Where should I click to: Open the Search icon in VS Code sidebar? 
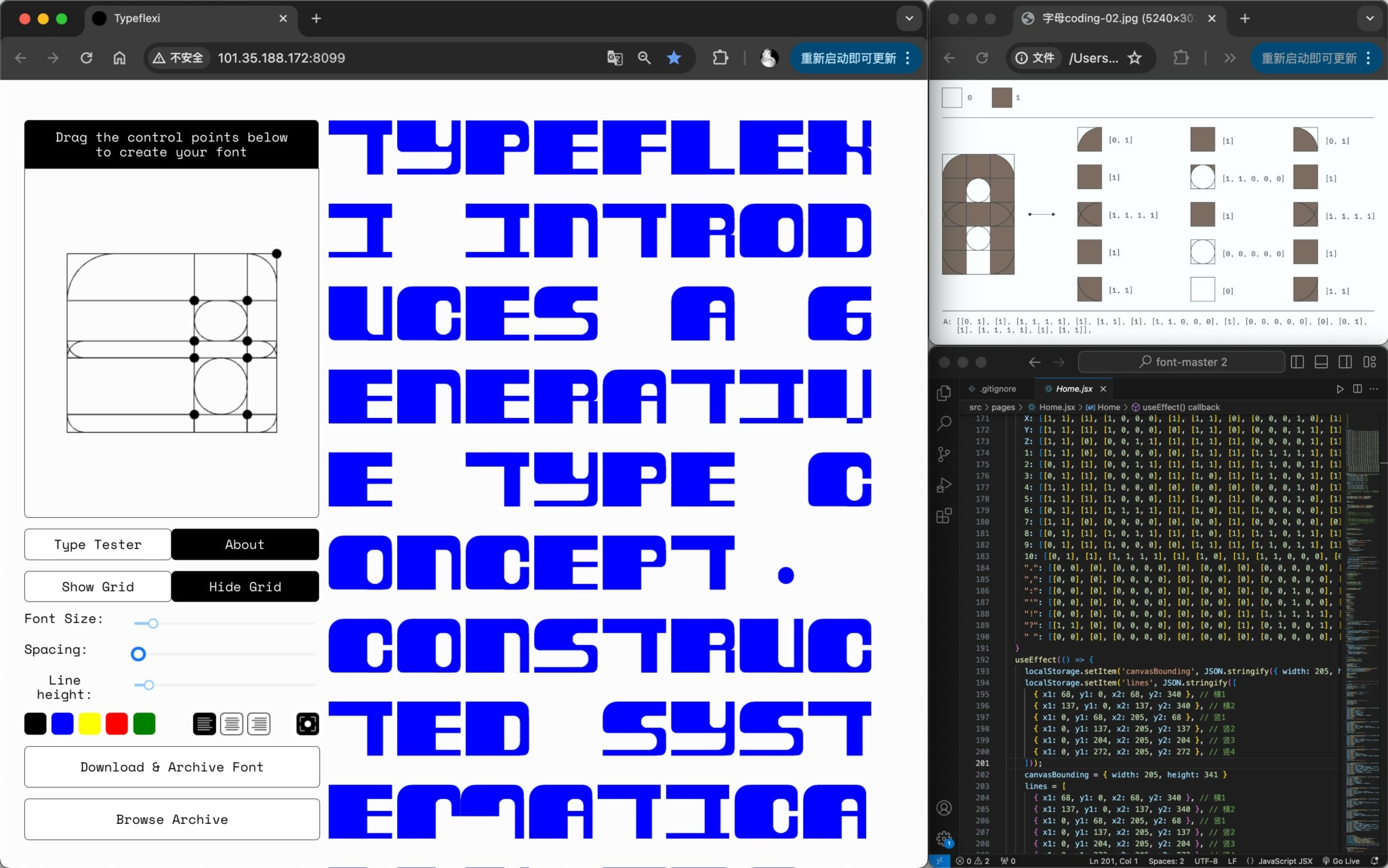point(943,423)
